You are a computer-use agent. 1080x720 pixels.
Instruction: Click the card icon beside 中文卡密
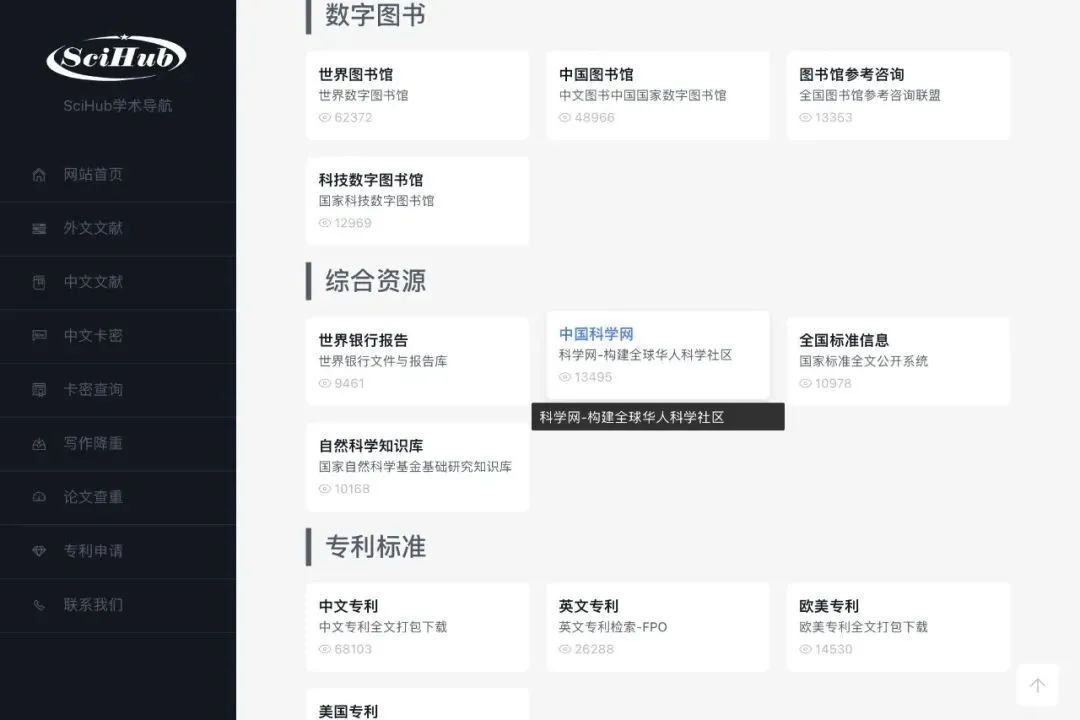tap(39, 336)
